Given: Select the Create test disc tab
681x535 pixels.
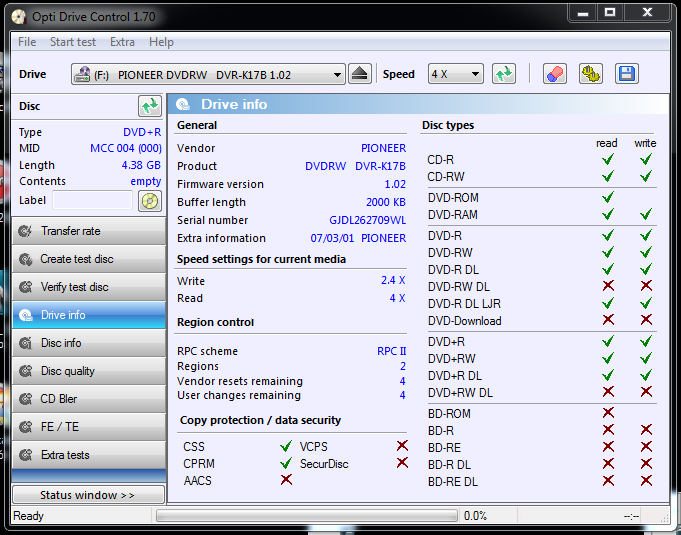Looking at the screenshot, I should coord(89,259).
